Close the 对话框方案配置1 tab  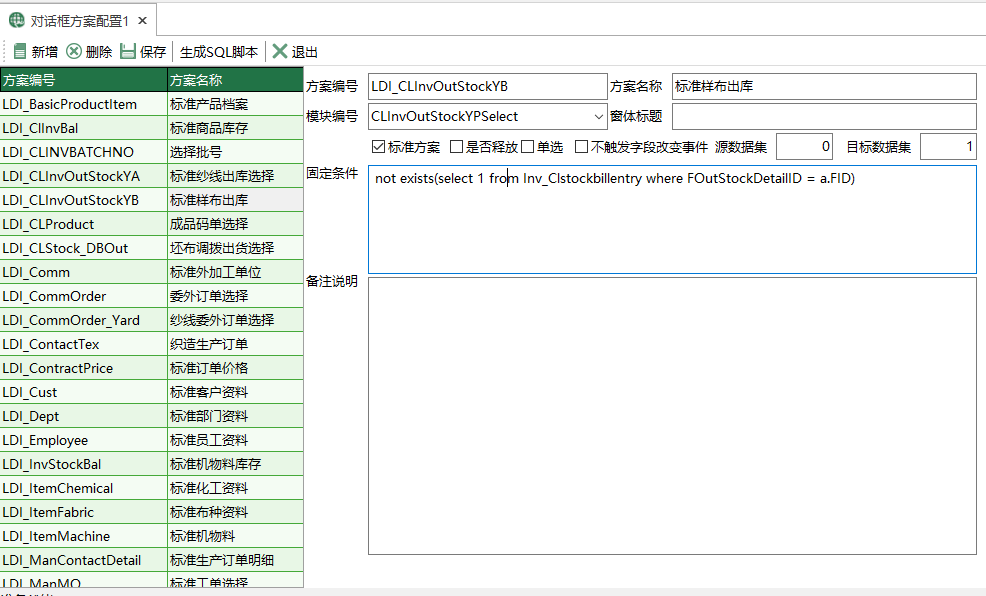pyautogui.click(x=143, y=21)
